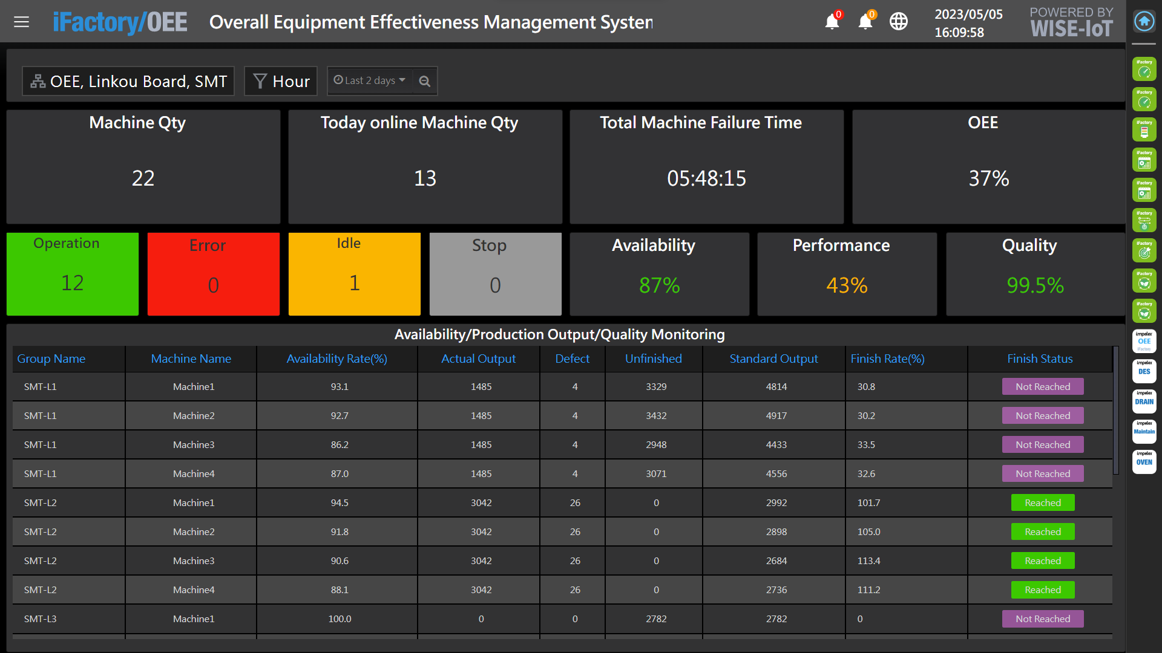The image size is (1162, 653).
Task: Click the Machine Qty card
Action: point(143,167)
